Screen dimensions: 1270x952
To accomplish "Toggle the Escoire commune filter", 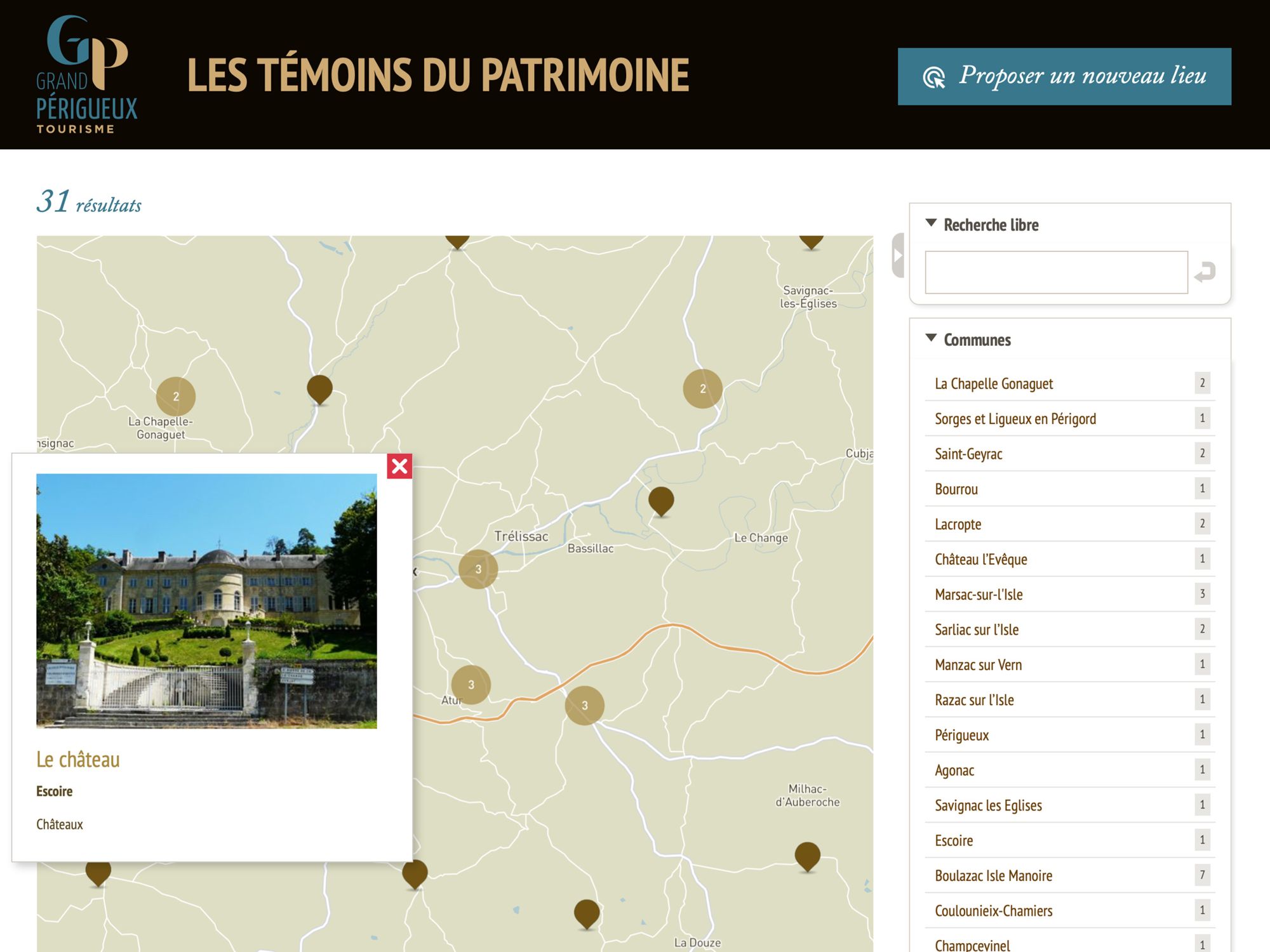I will point(954,840).
